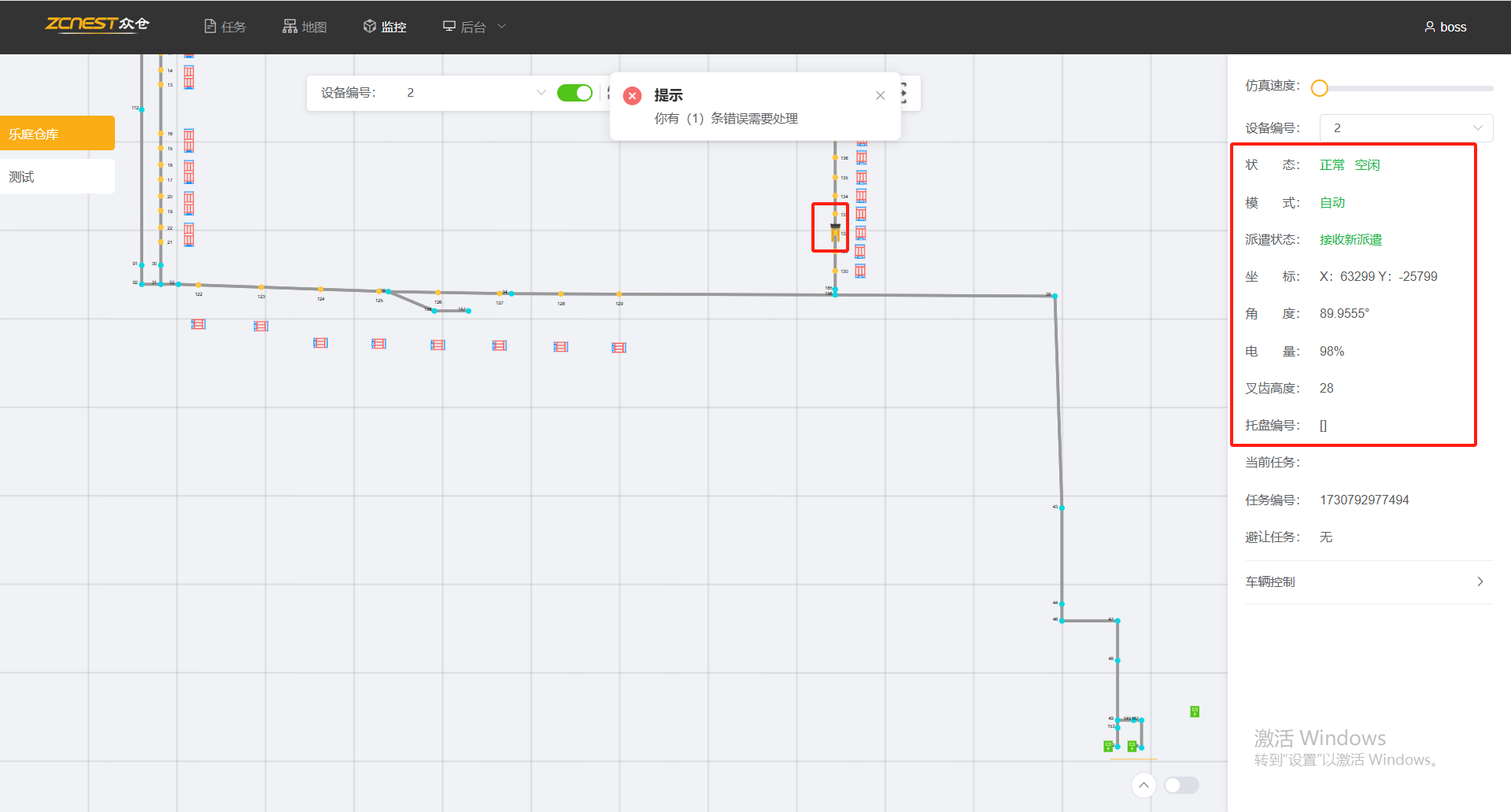Close the 提示 error notification
Screen dimensions: 1511x812
coord(880,95)
